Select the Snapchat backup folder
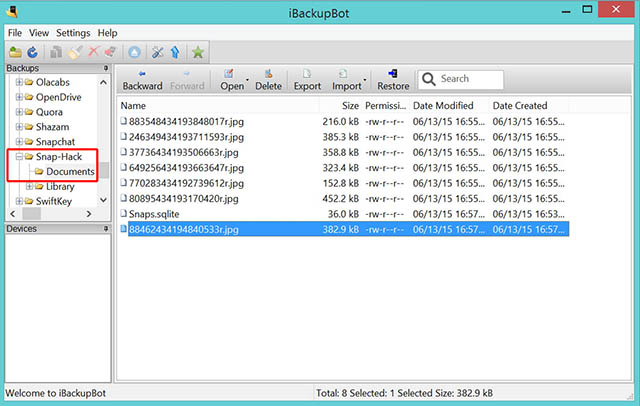This screenshot has height=406, width=640. pos(55,142)
